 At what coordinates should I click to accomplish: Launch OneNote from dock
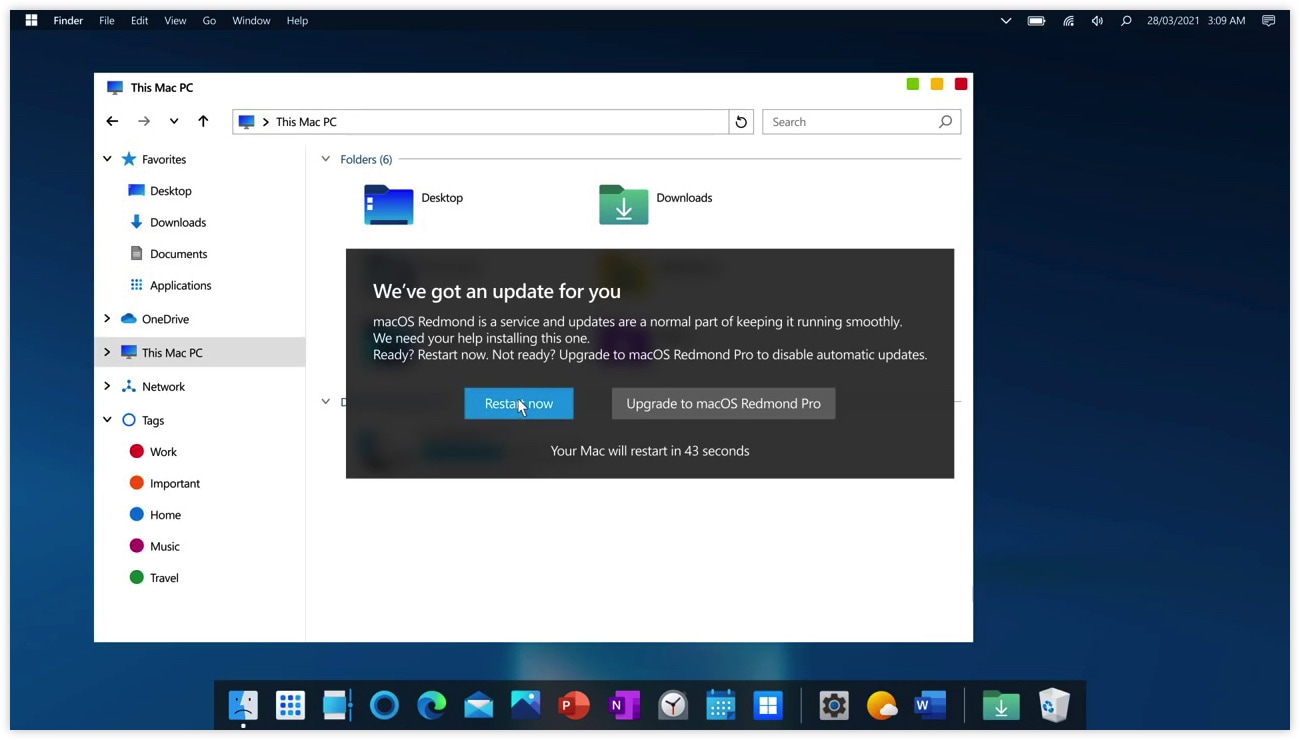(x=625, y=705)
